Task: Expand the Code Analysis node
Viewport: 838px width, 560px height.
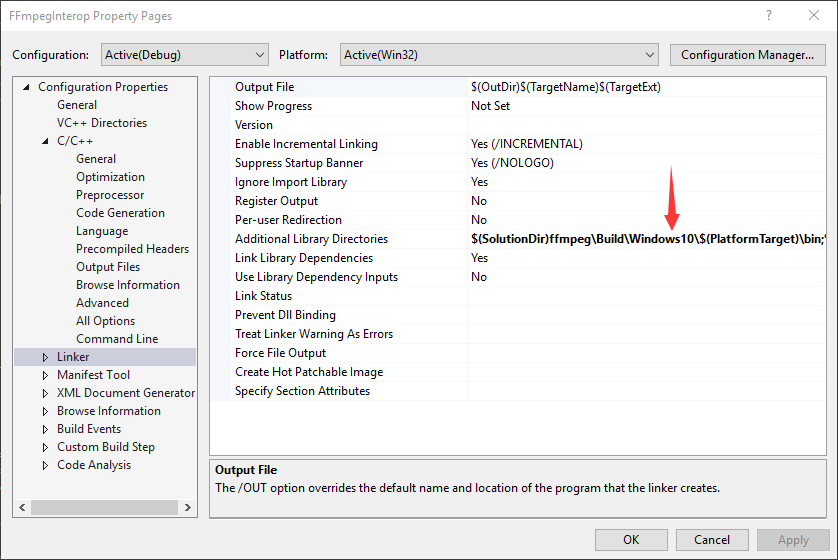Action: click(x=45, y=465)
